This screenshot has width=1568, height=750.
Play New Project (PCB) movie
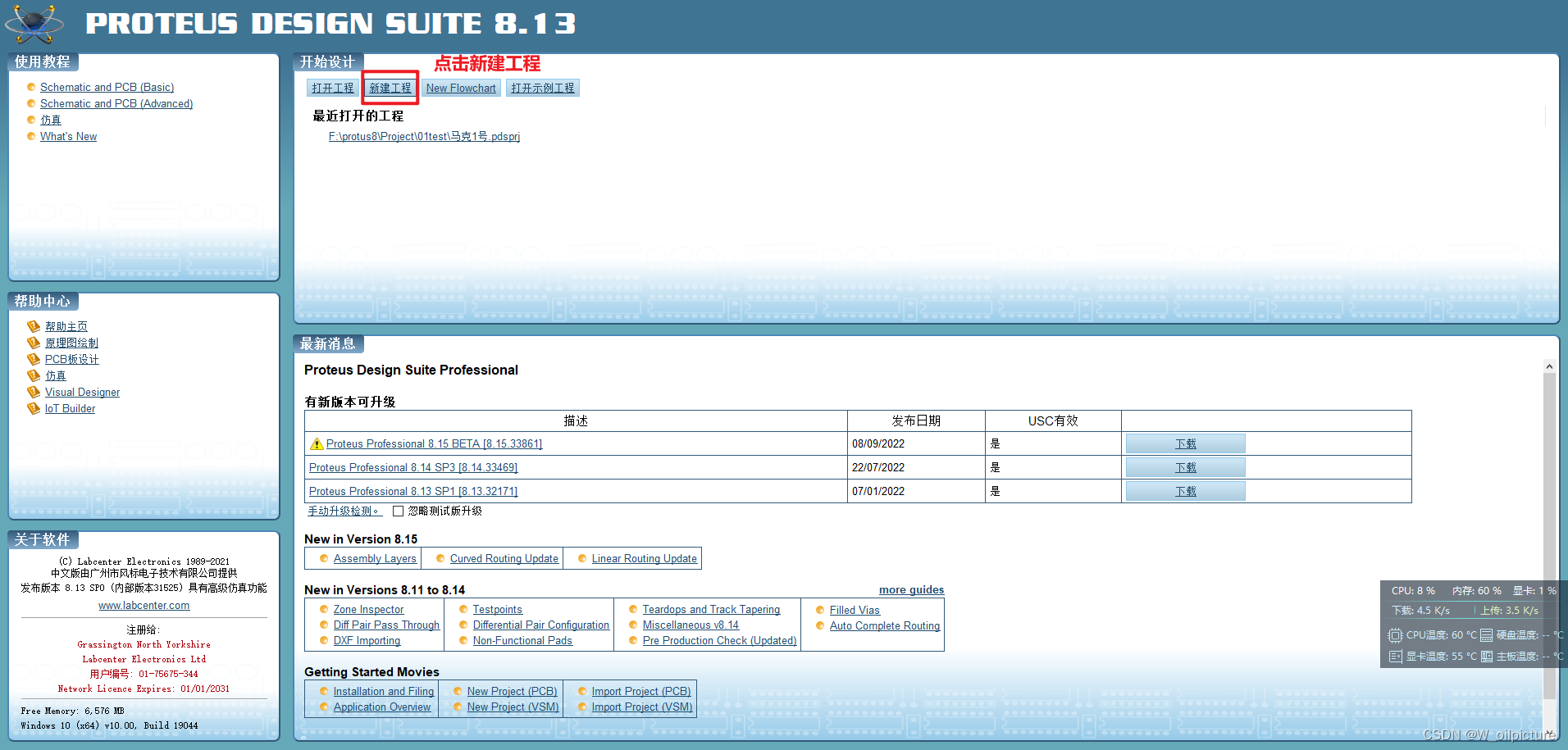pos(512,691)
